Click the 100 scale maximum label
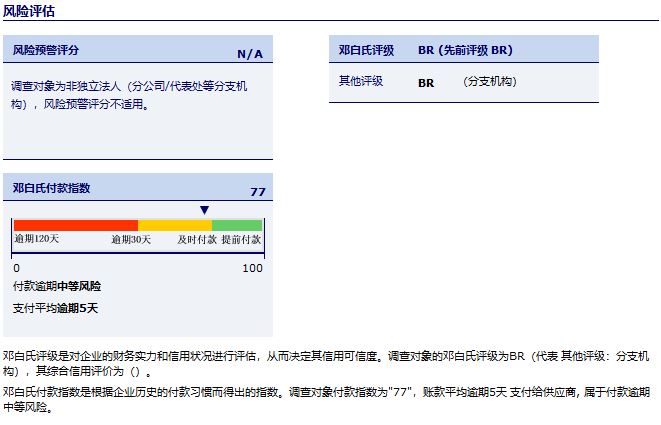 coord(253,268)
